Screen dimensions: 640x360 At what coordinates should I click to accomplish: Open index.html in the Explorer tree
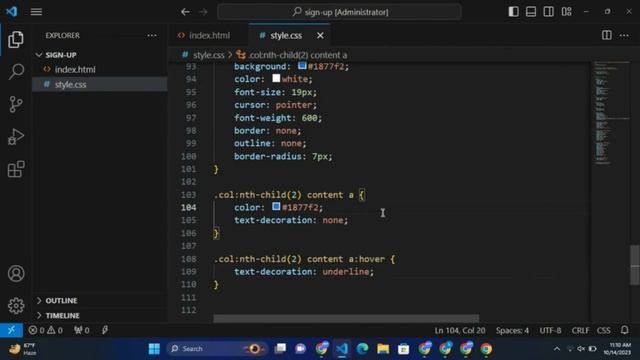pos(100,69)
